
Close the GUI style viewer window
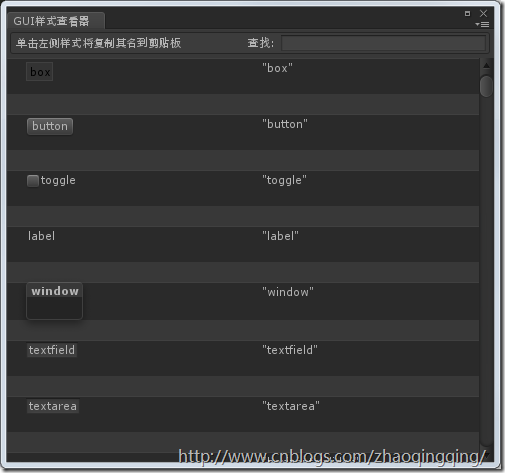pos(483,13)
